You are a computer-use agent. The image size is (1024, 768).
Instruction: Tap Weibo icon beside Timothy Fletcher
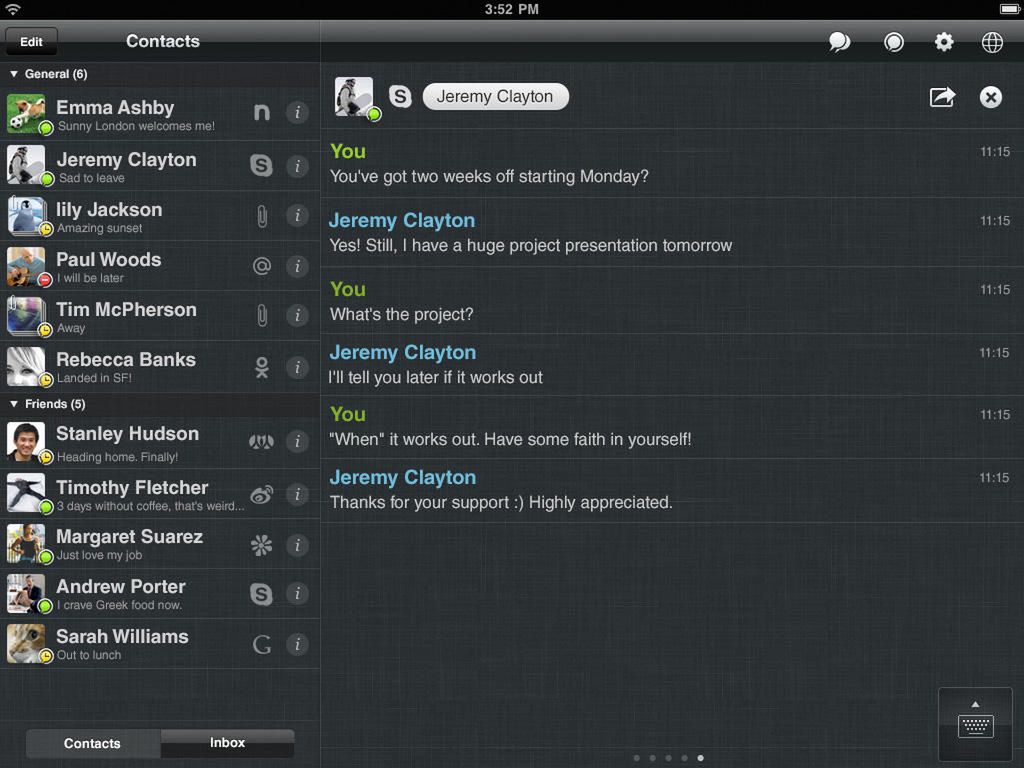[x=261, y=494]
